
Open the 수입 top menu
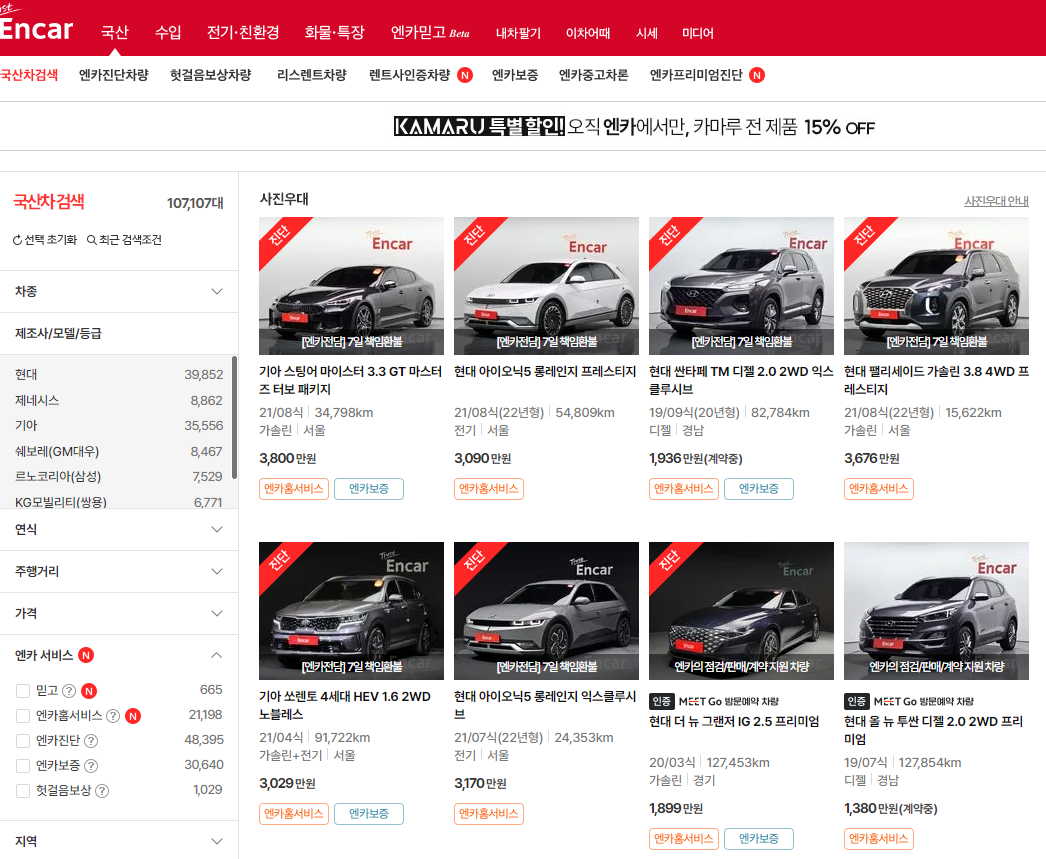(168, 32)
